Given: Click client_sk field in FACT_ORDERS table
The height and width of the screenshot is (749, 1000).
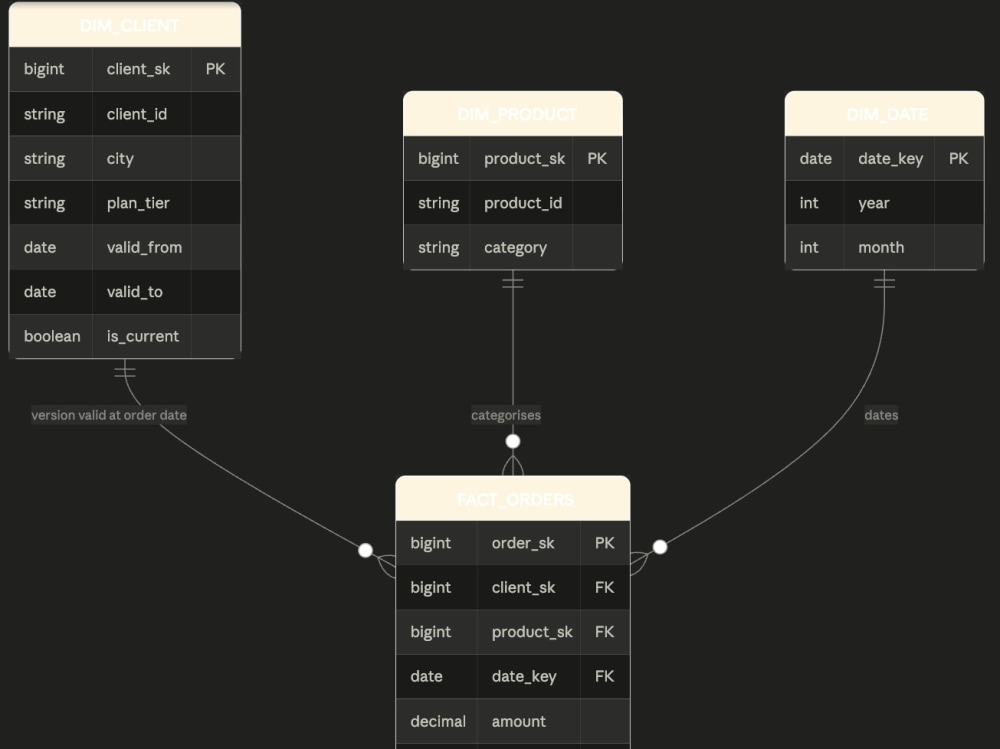Looking at the screenshot, I should tap(523, 588).
